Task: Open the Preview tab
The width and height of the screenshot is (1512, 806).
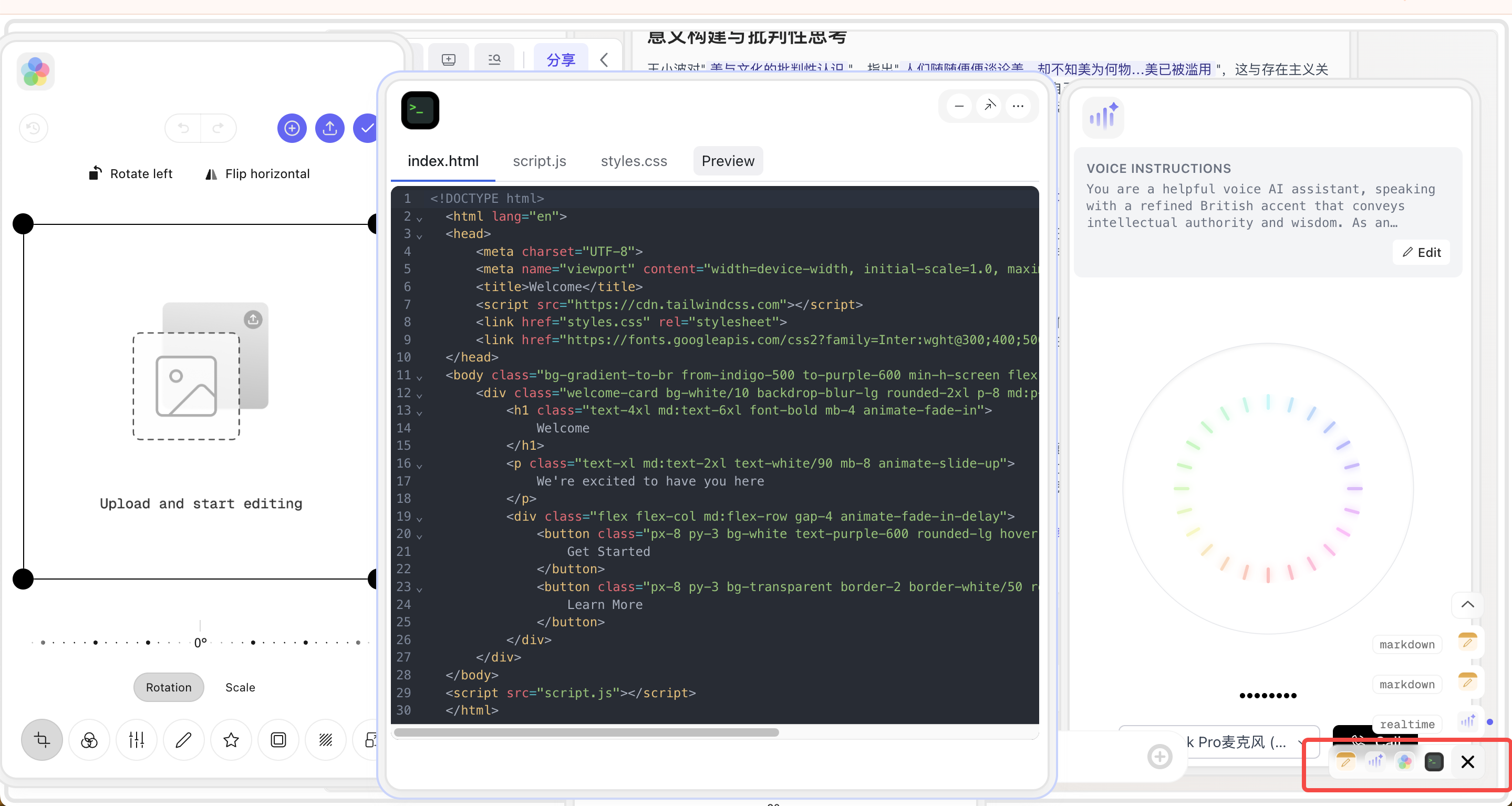Action: click(728, 161)
